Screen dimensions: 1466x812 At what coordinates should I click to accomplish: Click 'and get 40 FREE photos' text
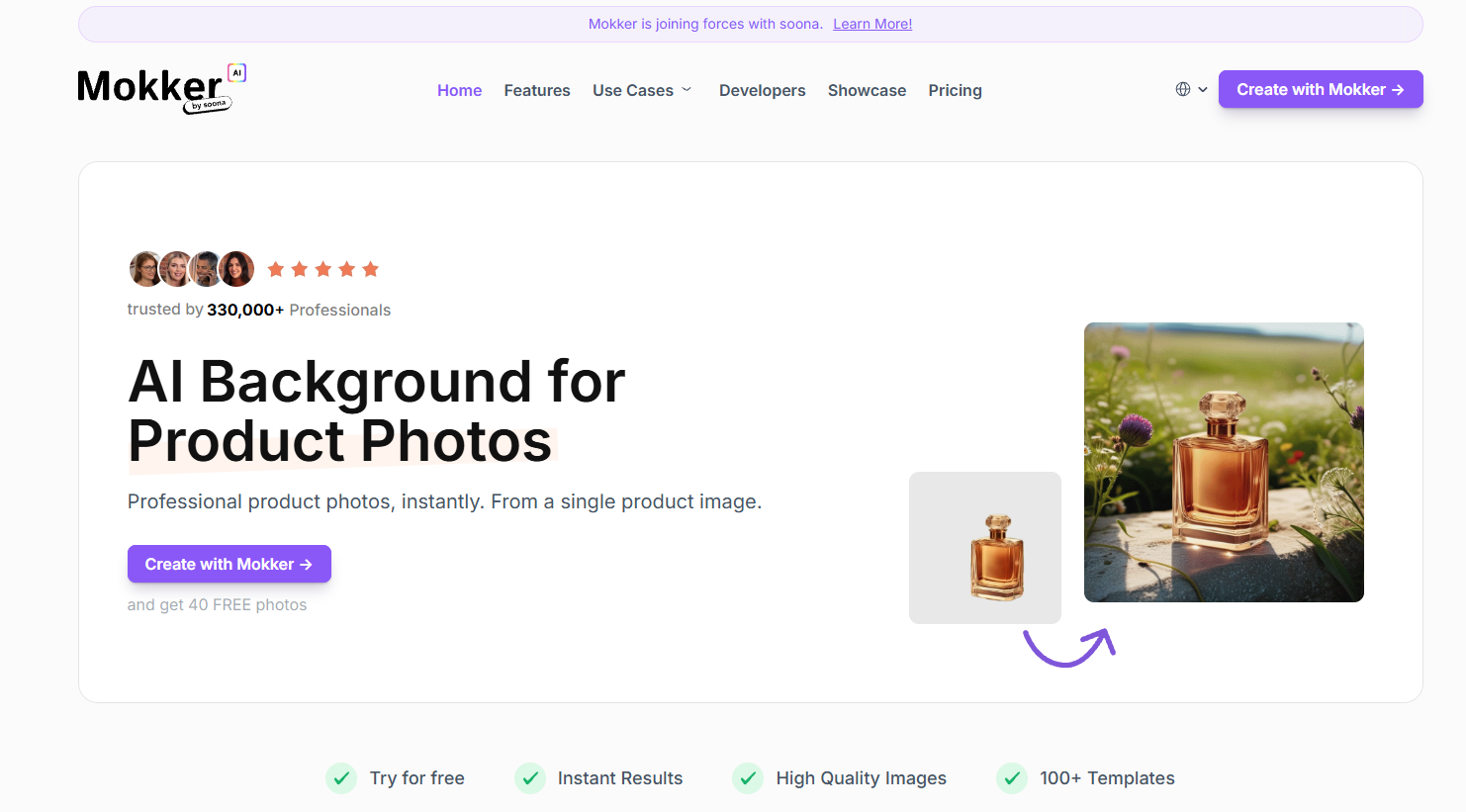point(217,604)
